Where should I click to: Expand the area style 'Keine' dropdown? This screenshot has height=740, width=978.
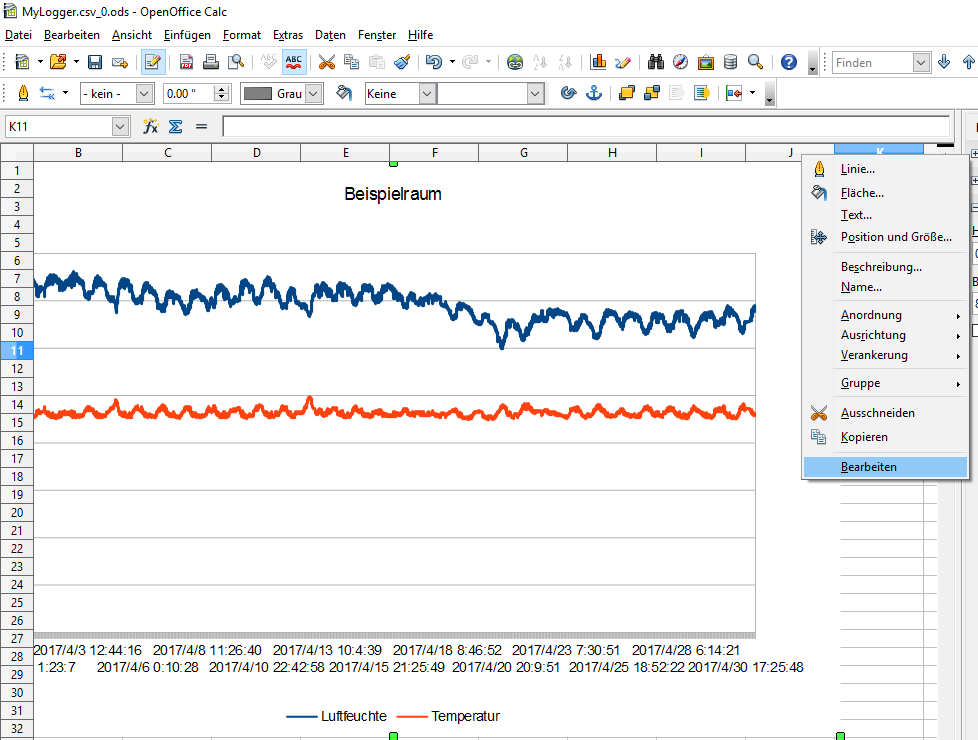(x=427, y=93)
